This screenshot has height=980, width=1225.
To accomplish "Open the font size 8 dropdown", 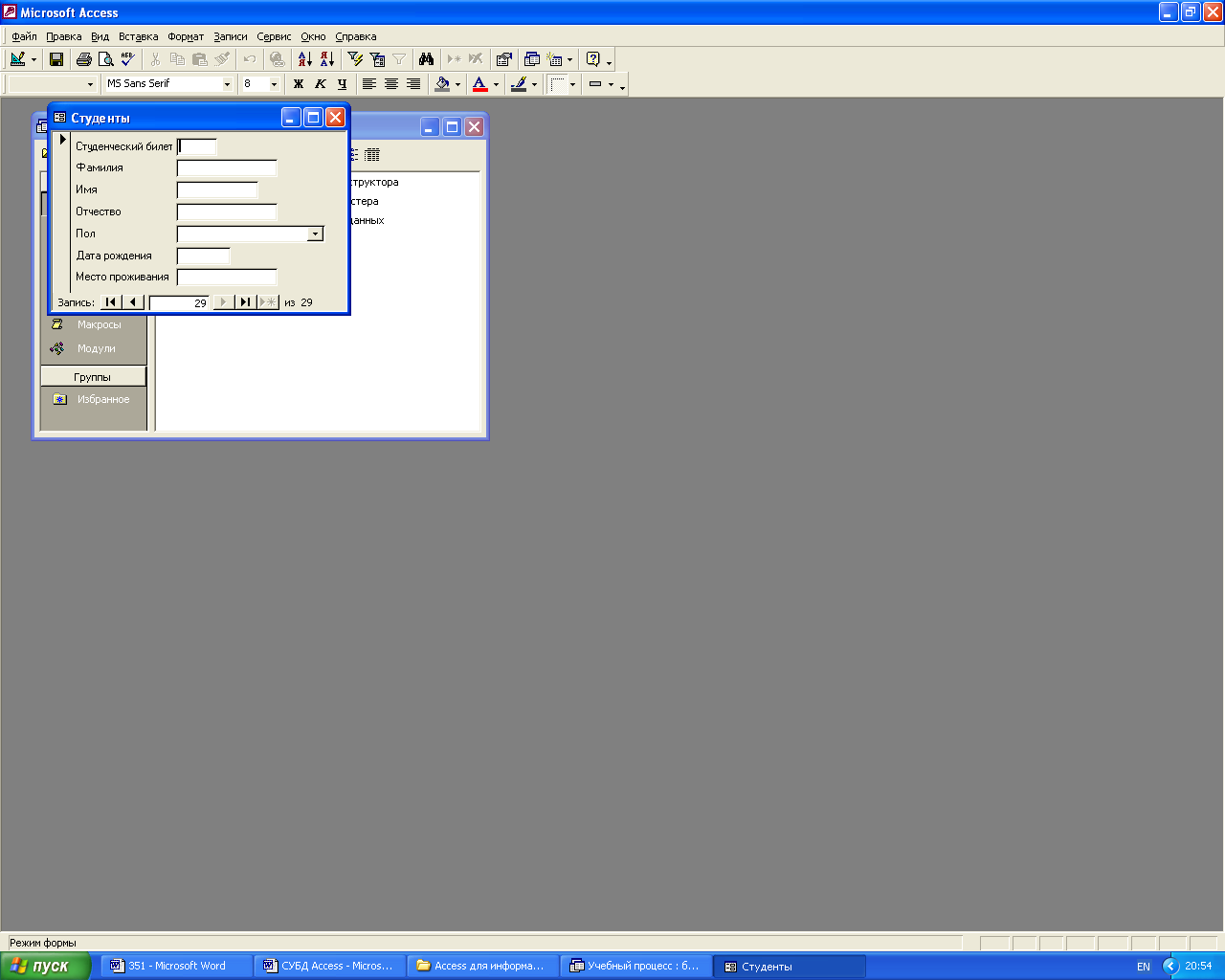I will tap(274, 84).
